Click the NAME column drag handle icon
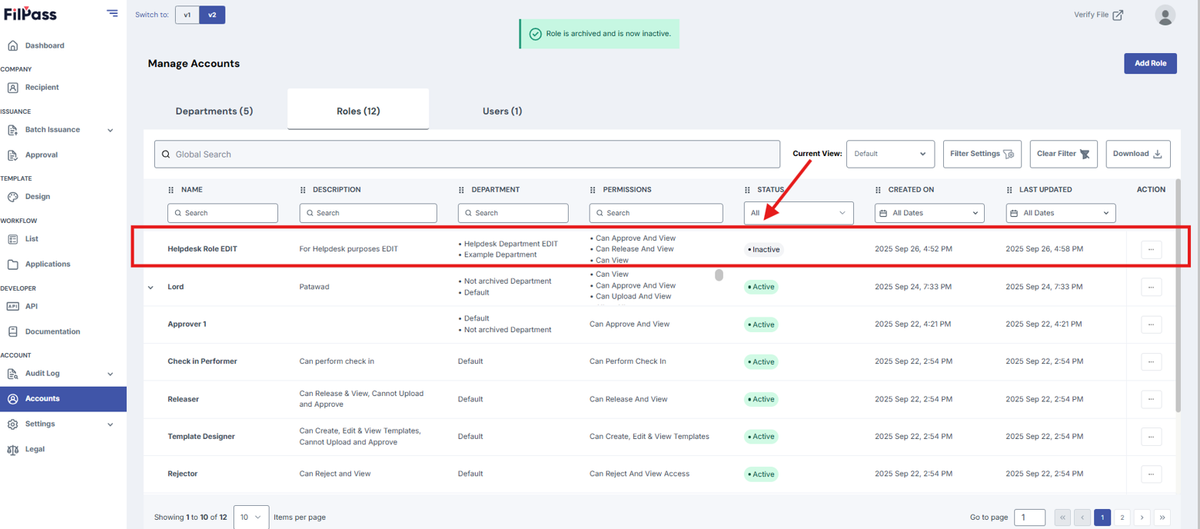Screen dimensions: 1200x529 pos(171,189)
